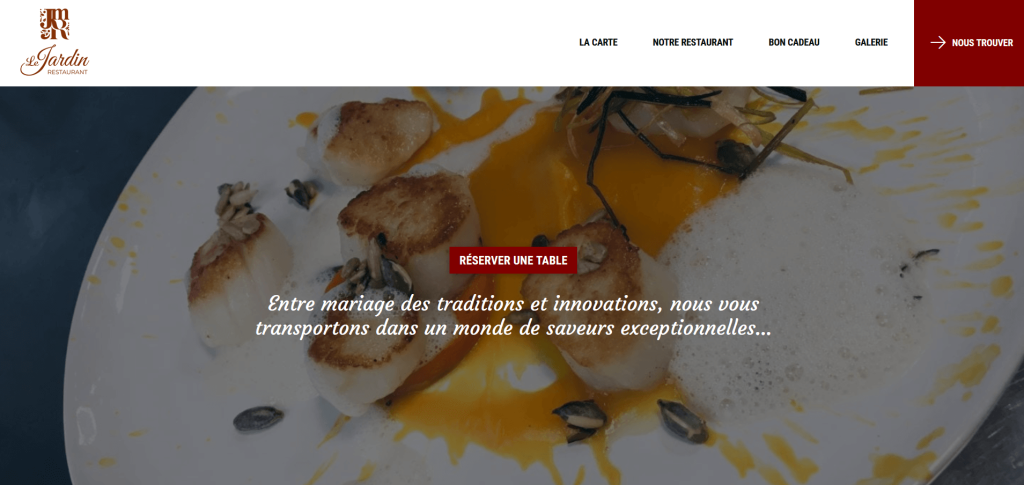Go to the Notre Restaurant section
Image resolution: width=1024 pixels, height=485 pixels.
(693, 42)
